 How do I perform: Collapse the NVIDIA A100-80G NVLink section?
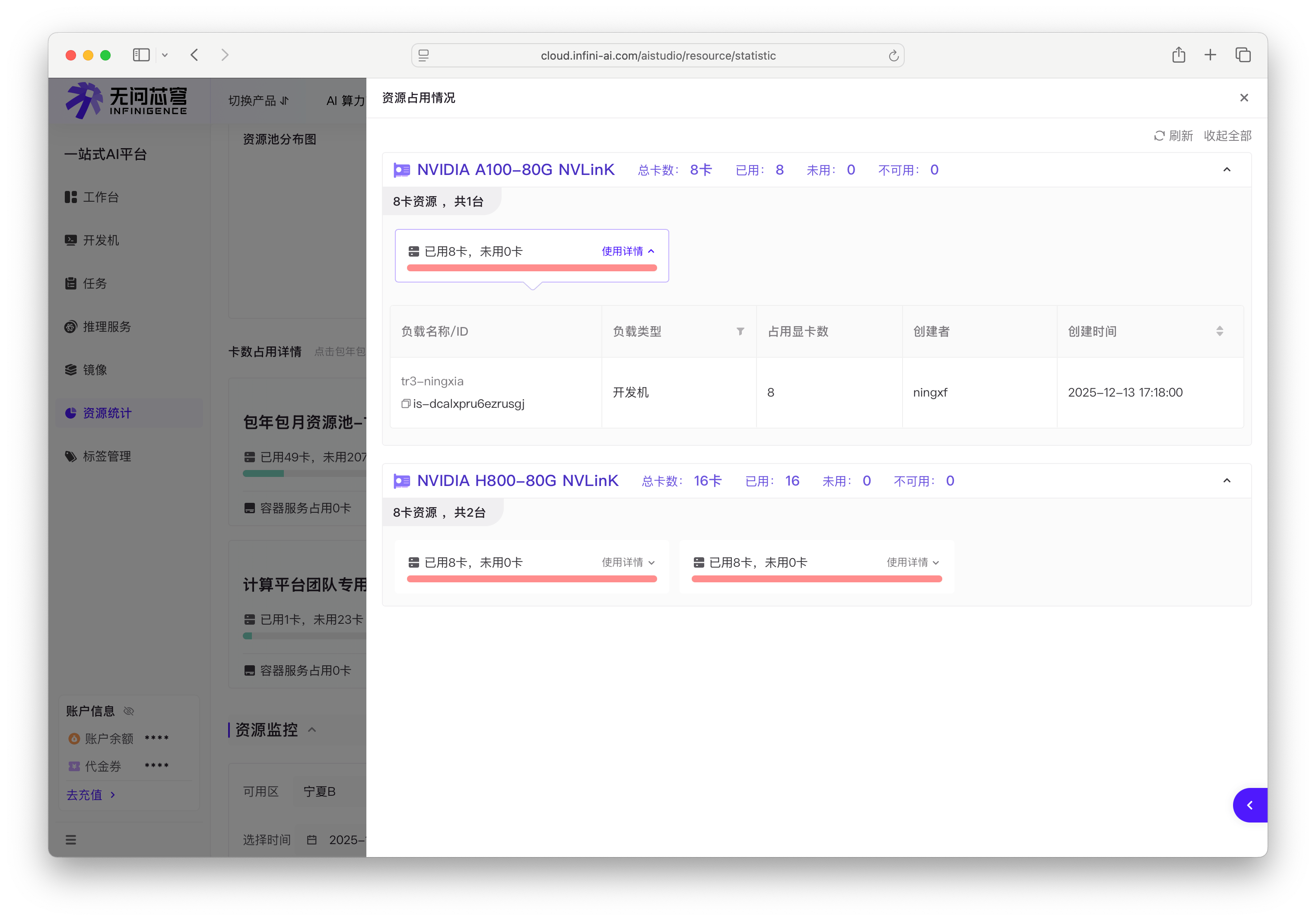[1227, 170]
